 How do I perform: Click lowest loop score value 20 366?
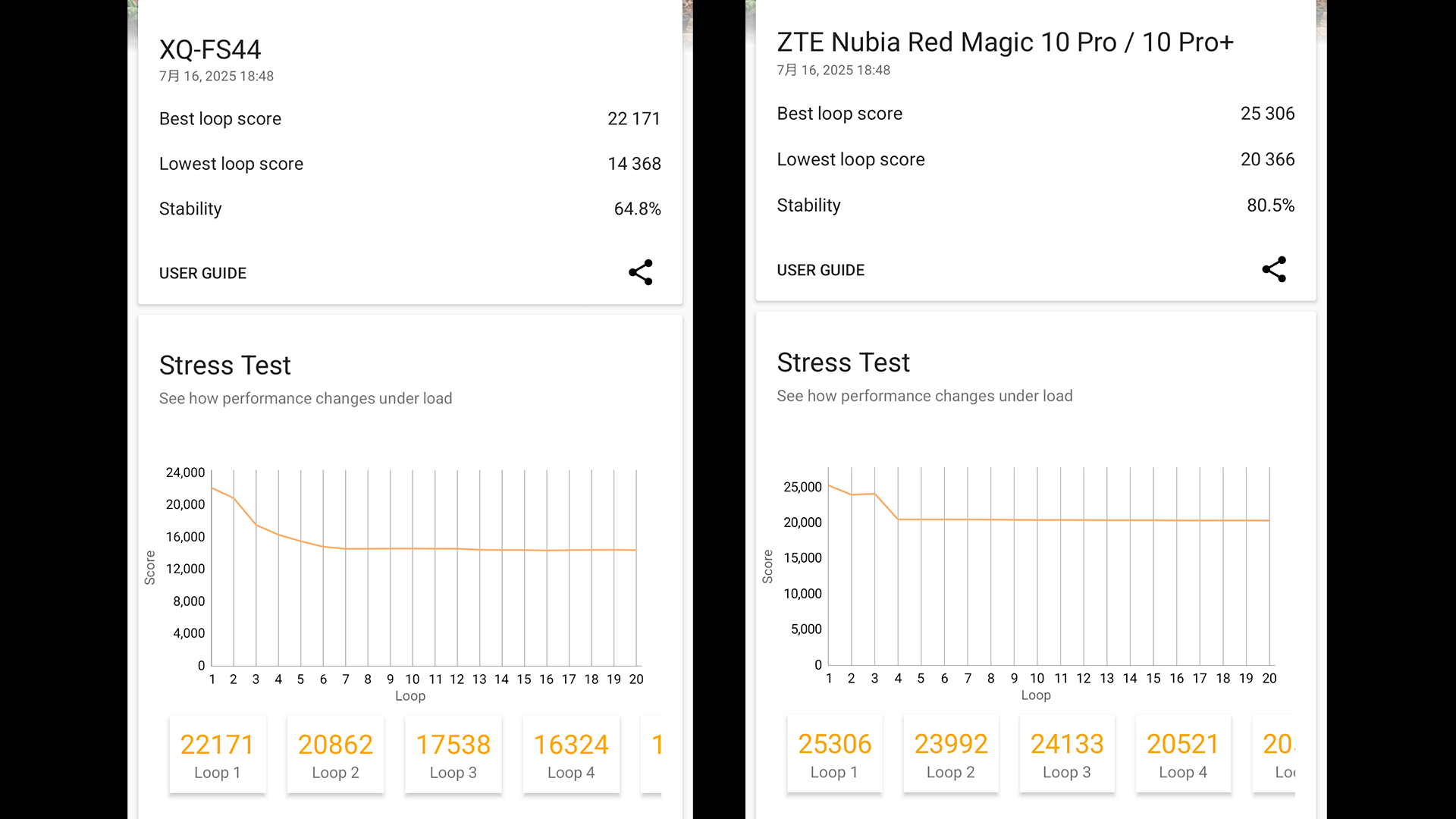click(1267, 159)
